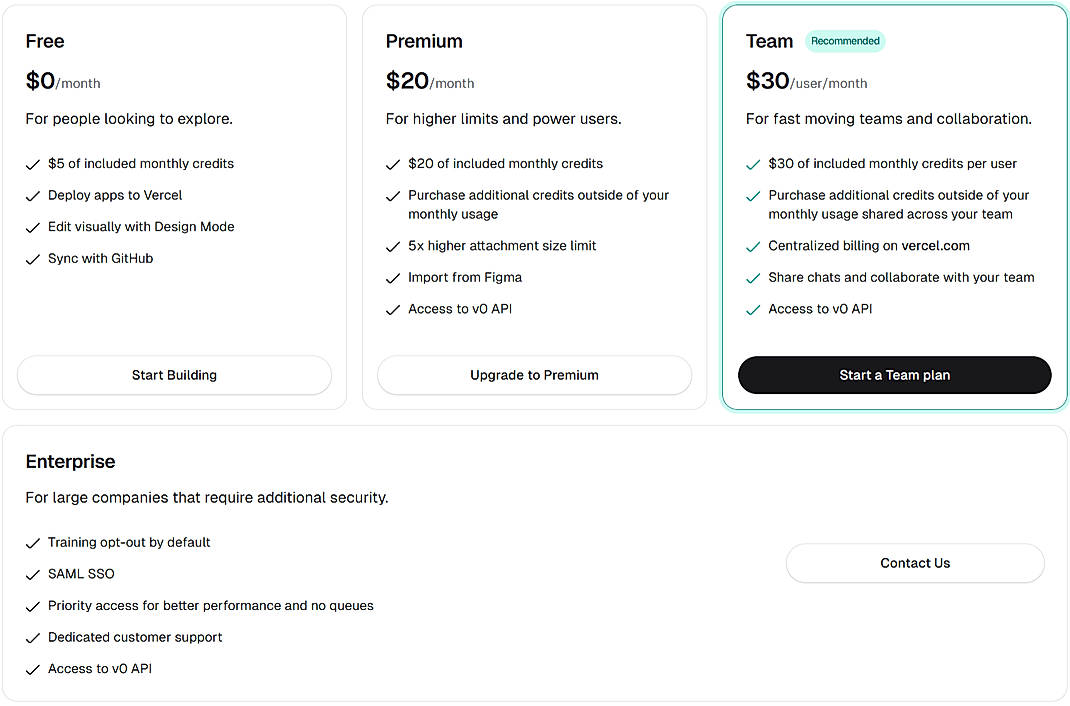Click the "Start Building" button
The height and width of the screenshot is (706, 1070).
tap(174, 375)
